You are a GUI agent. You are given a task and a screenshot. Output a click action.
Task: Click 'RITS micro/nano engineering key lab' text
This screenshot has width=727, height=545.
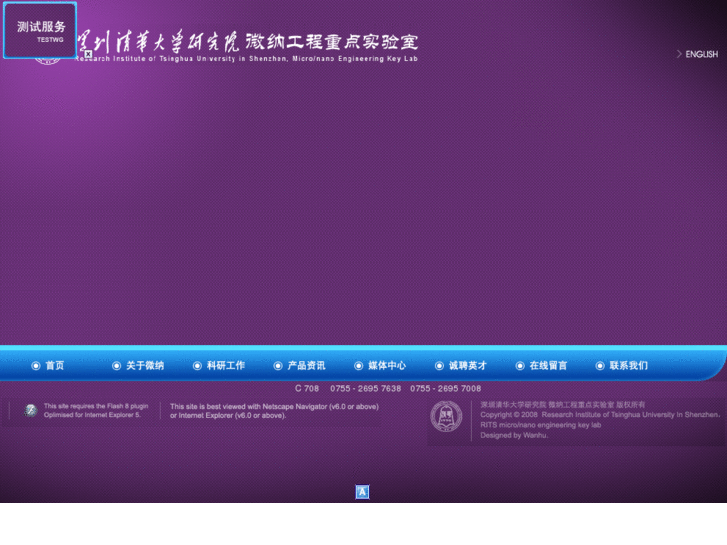[x=541, y=425]
